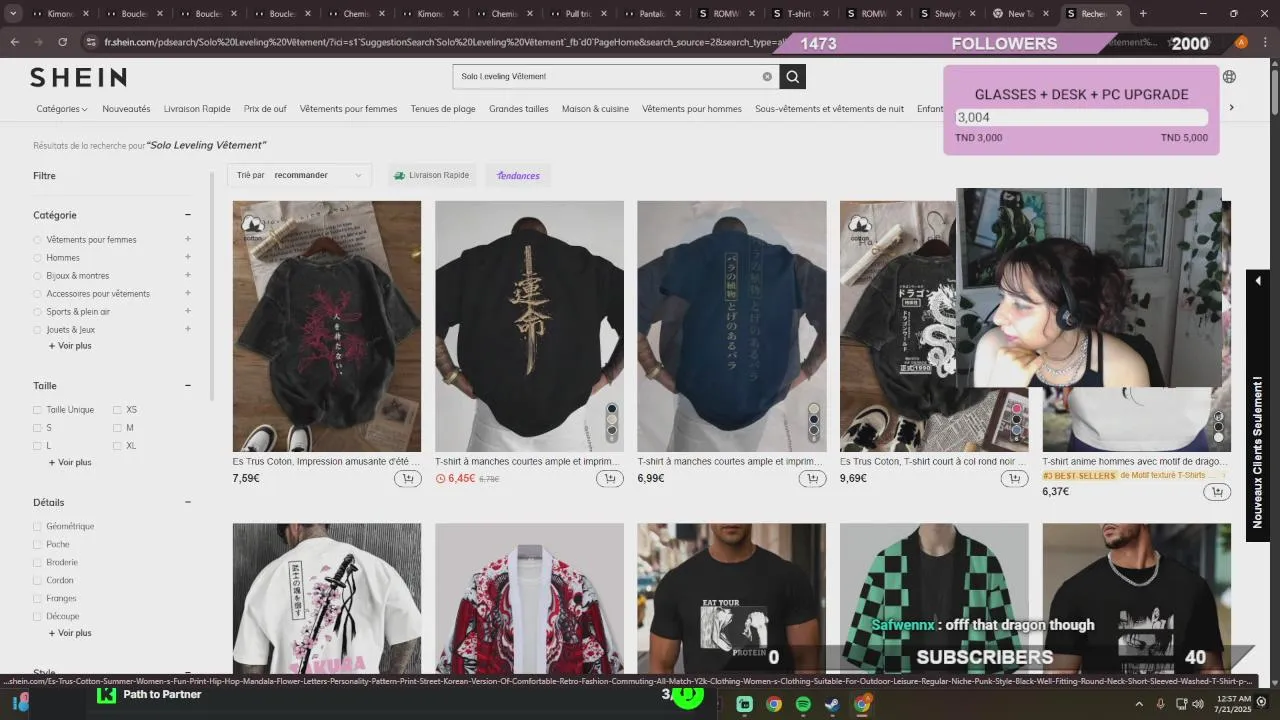Check the XS size filter

coord(117,410)
